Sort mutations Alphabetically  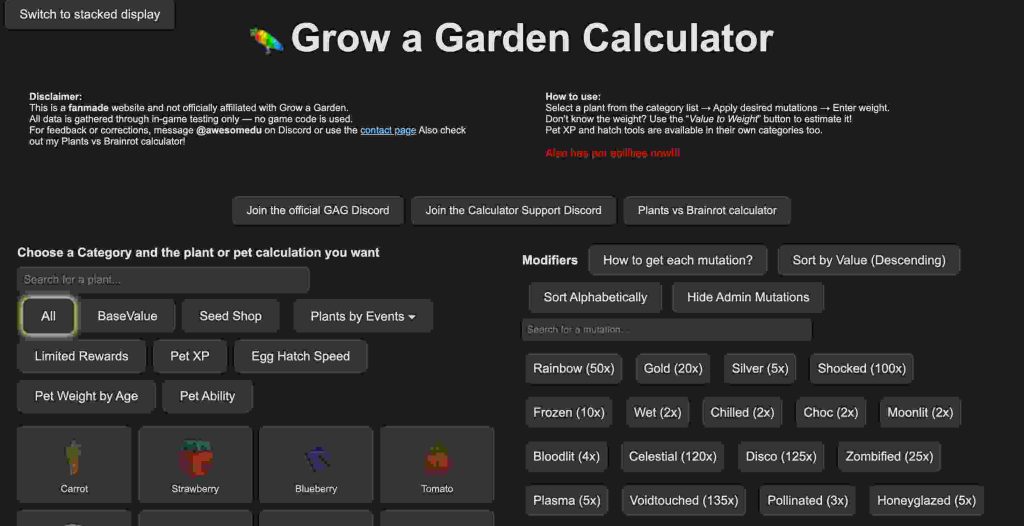595,297
